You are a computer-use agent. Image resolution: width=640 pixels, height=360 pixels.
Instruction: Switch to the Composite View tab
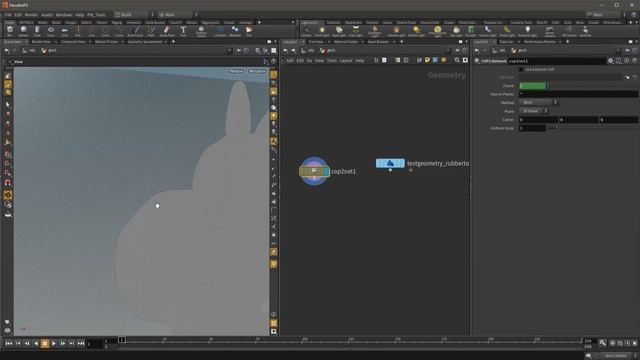point(73,42)
